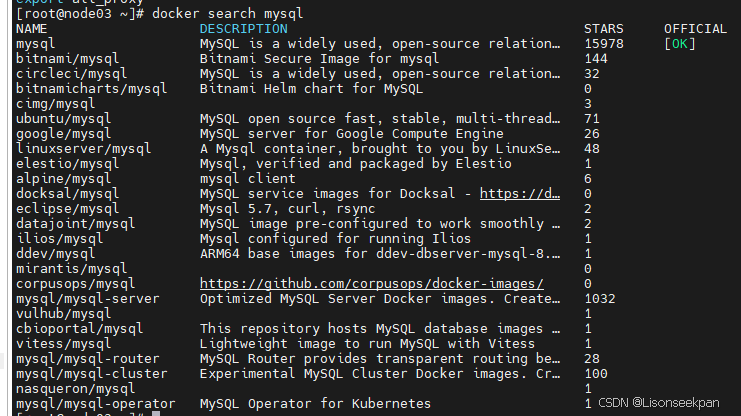Click 'Experimental MySQL Cluster Docker images' description
Screen dimensions: 741x416
pyautogui.click(x=379, y=374)
